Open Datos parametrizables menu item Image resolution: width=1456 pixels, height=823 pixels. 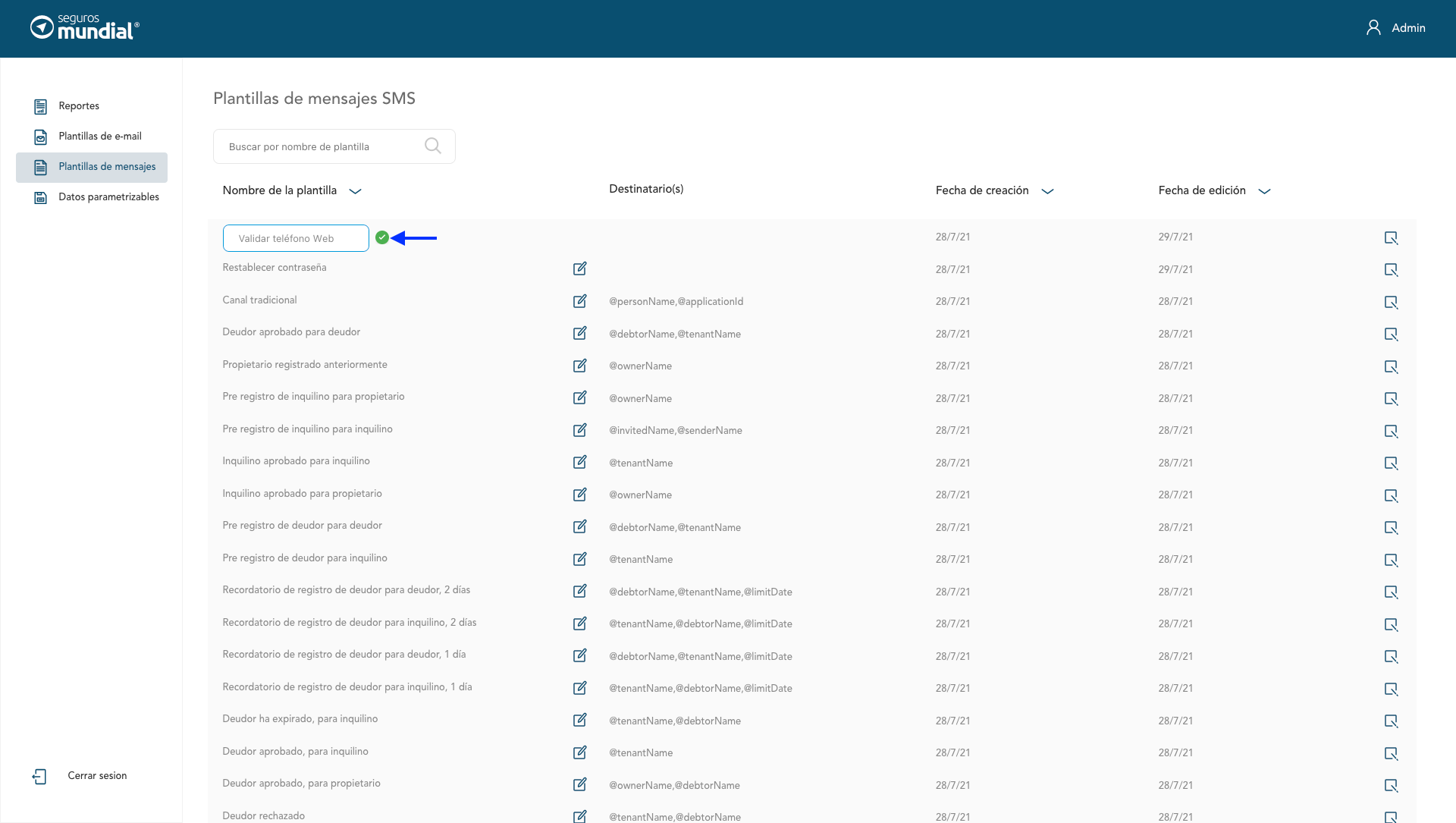tap(108, 197)
